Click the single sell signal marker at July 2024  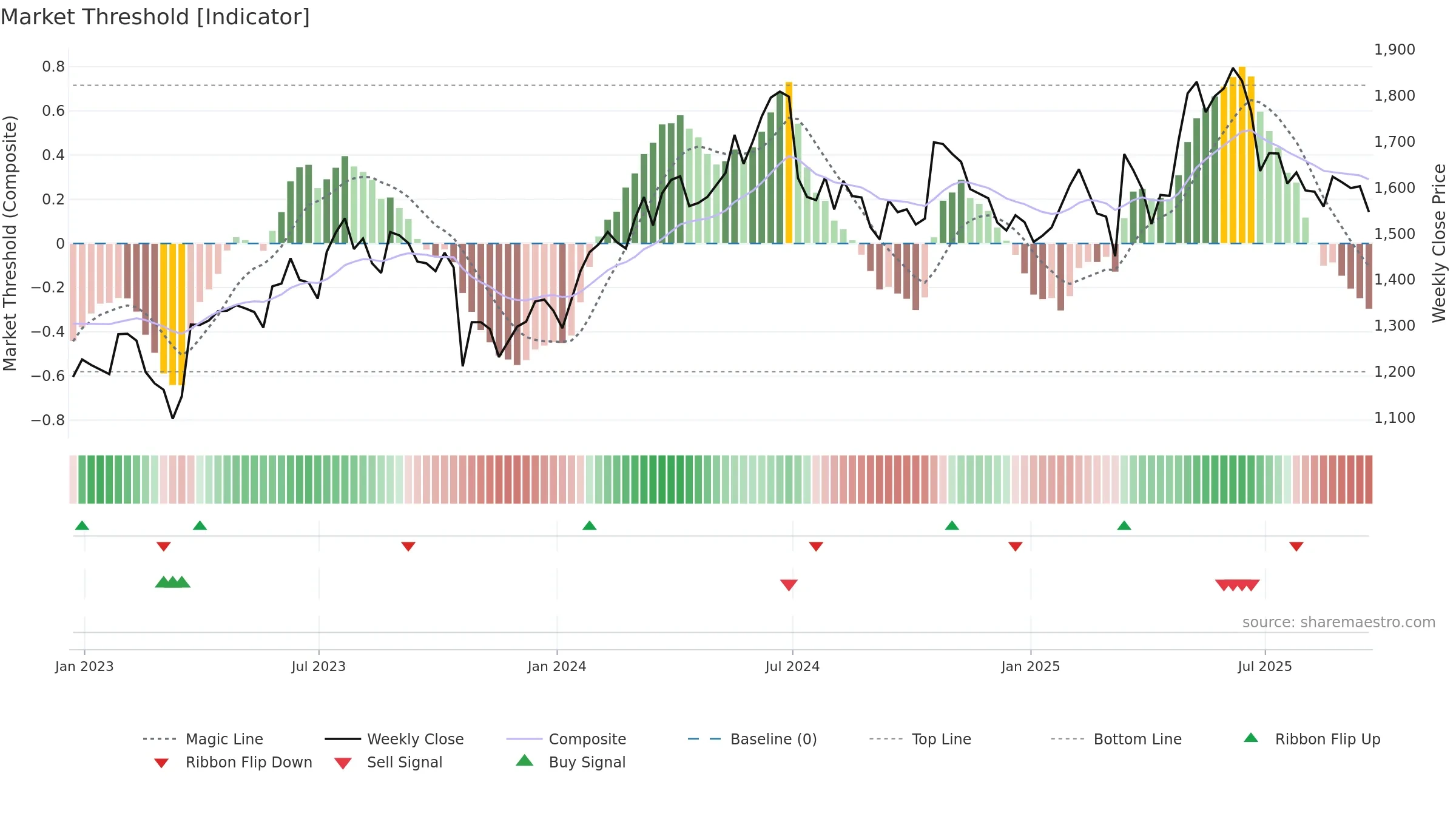coord(789,585)
